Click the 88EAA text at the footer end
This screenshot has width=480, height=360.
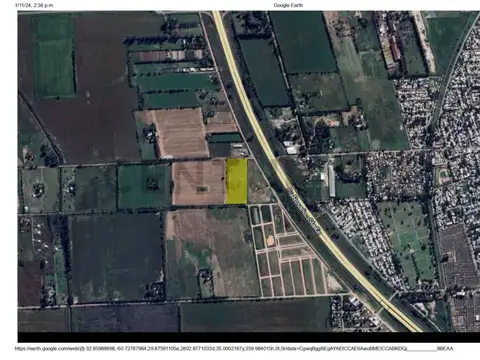(x=445, y=349)
